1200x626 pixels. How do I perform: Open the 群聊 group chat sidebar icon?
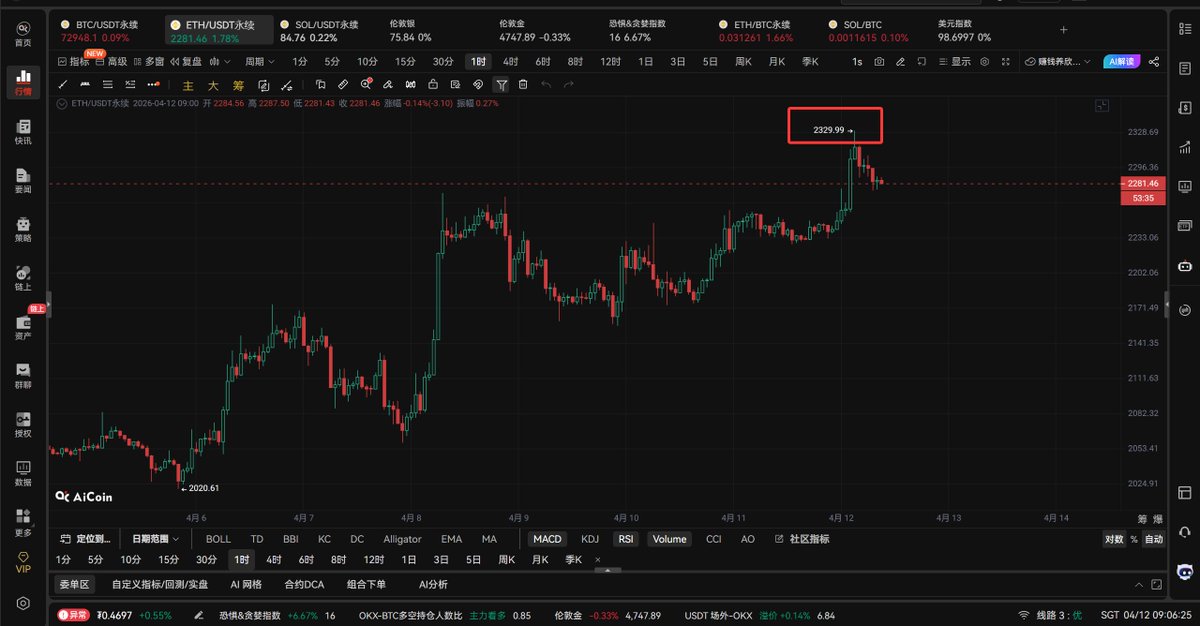[x=22, y=376]
